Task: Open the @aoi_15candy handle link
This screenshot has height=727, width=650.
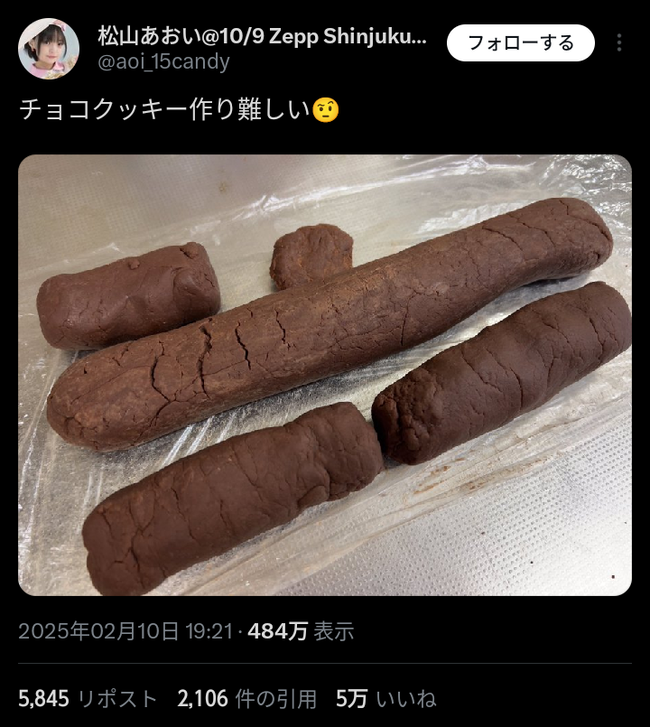Action: pyautogui.click(x=164, y=62)
